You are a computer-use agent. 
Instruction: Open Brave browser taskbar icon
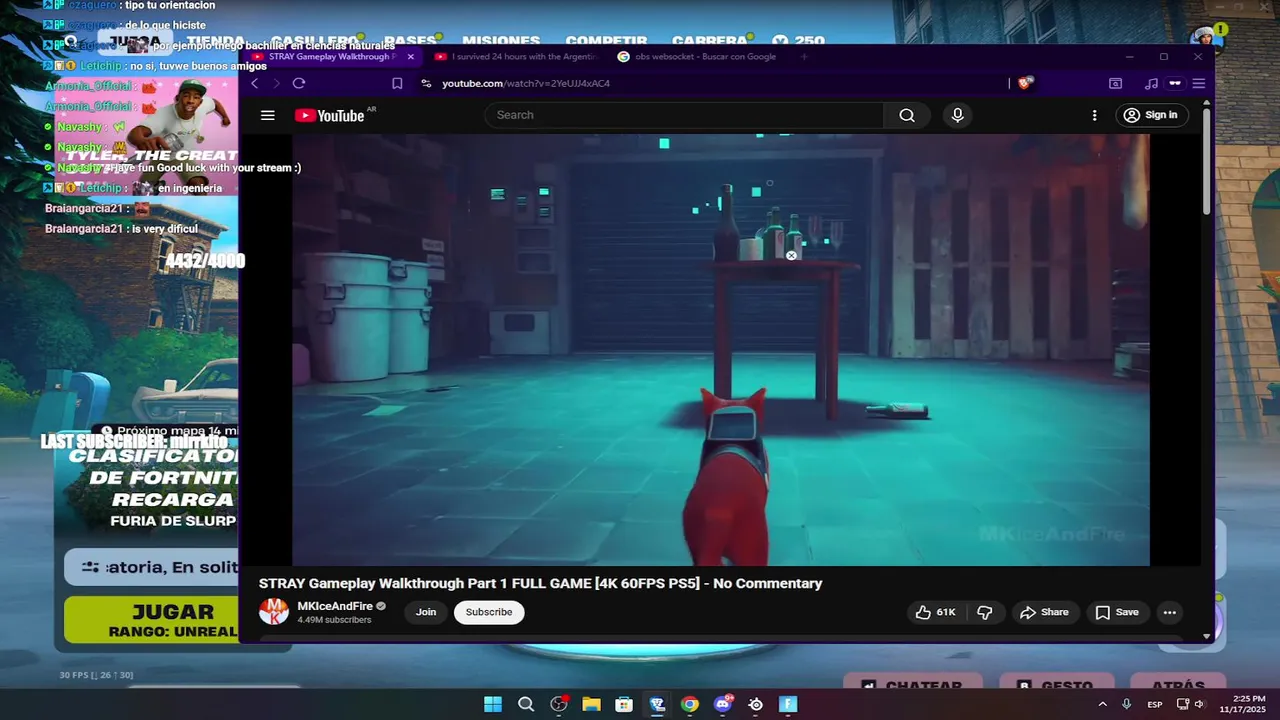click(x=657, y=704)
